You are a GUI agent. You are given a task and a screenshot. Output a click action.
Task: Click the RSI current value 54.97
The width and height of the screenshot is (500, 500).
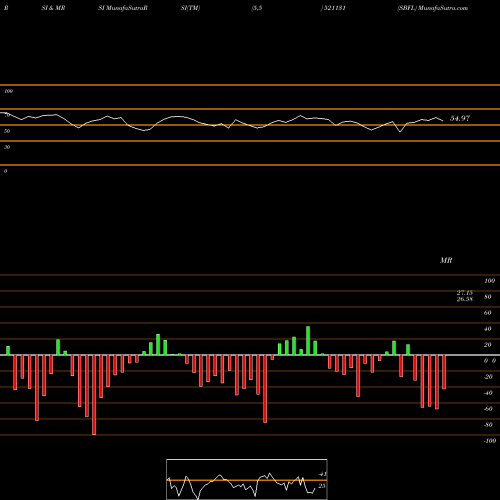(x=460, y=118)
